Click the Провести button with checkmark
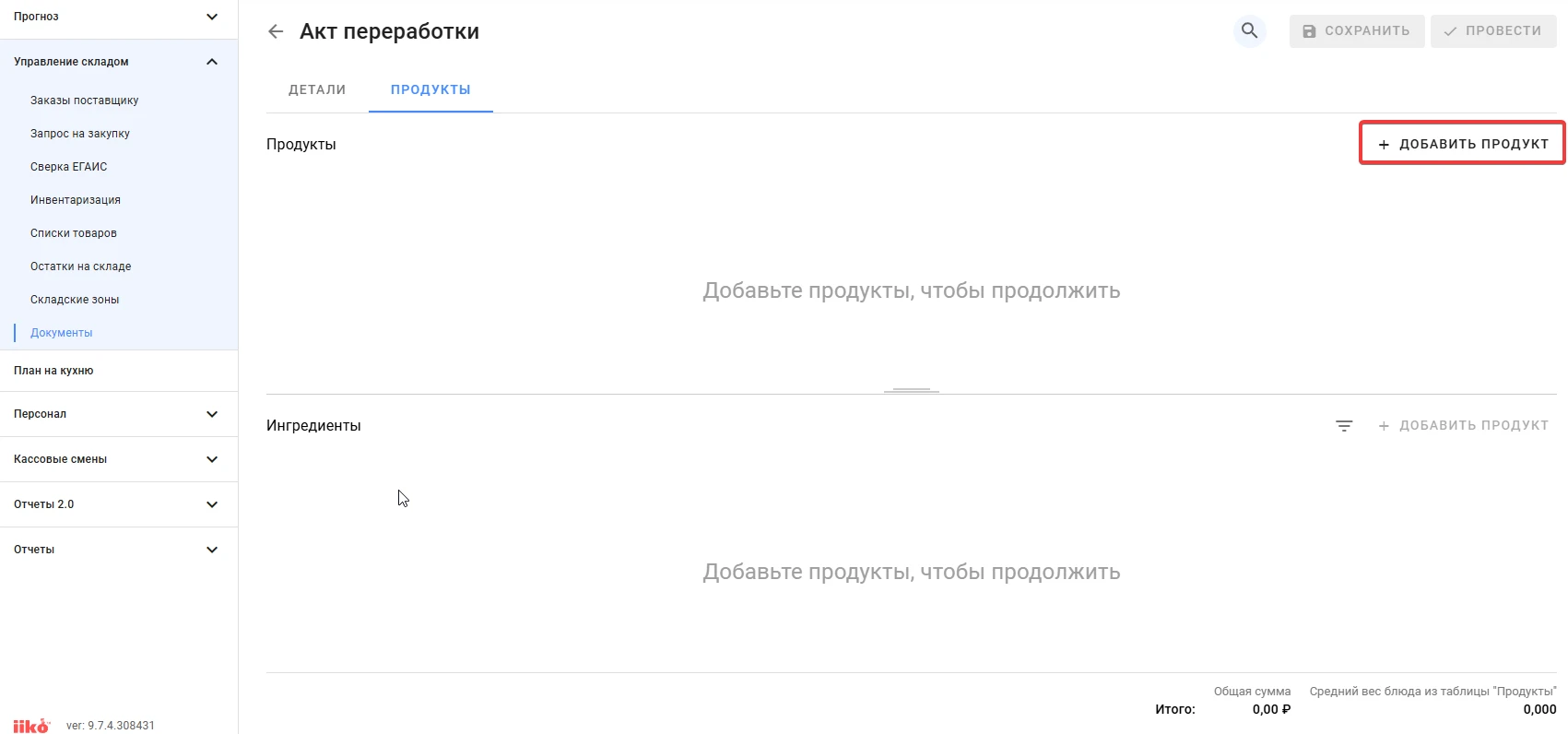The height and width of the screenshot is (734, 1568). (1493, 31)
